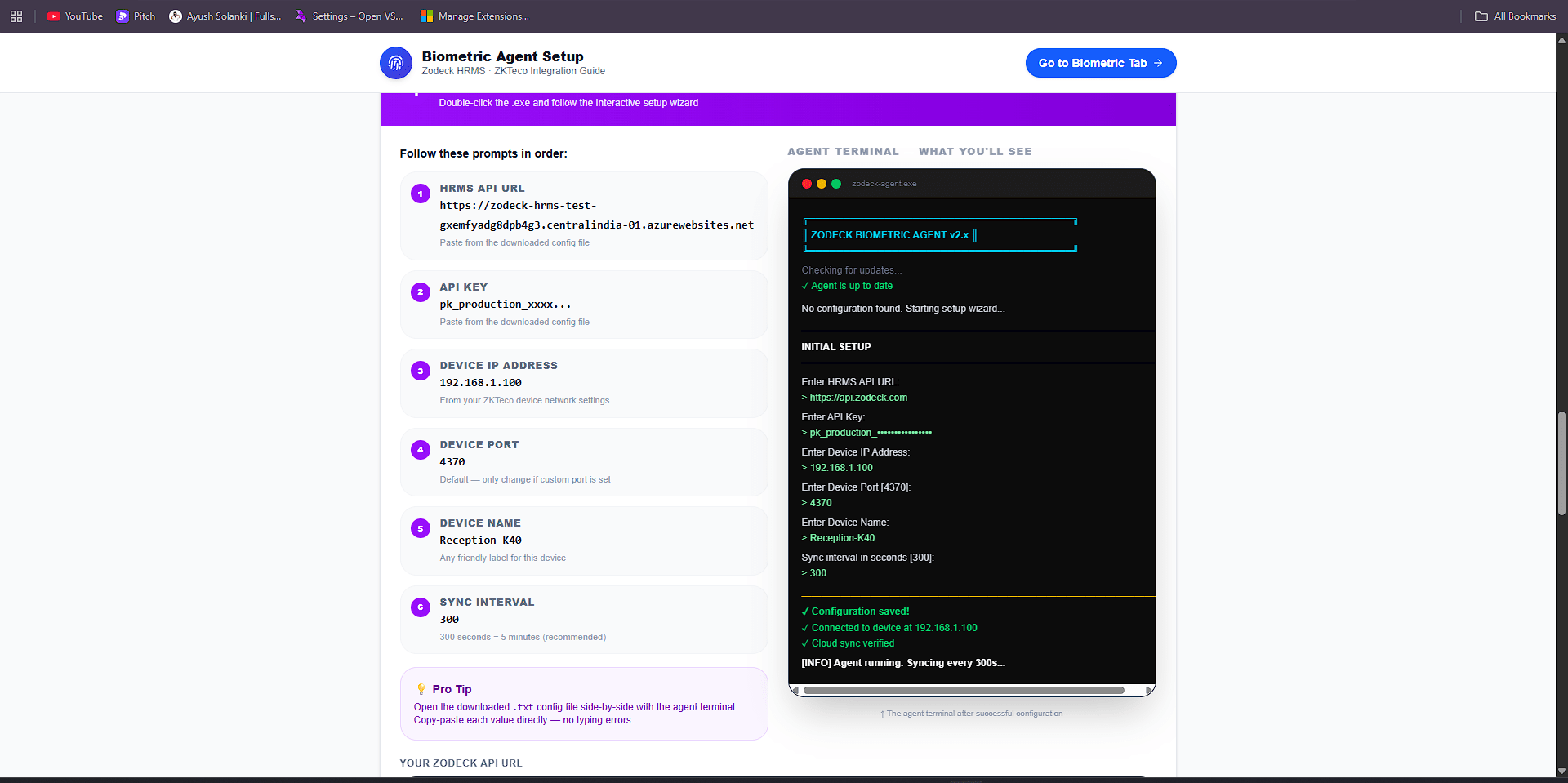The width and height of the screenshot is (1568, 783).
Task: Click the Biometric Agent Setup page title
Action: [502, 56]
